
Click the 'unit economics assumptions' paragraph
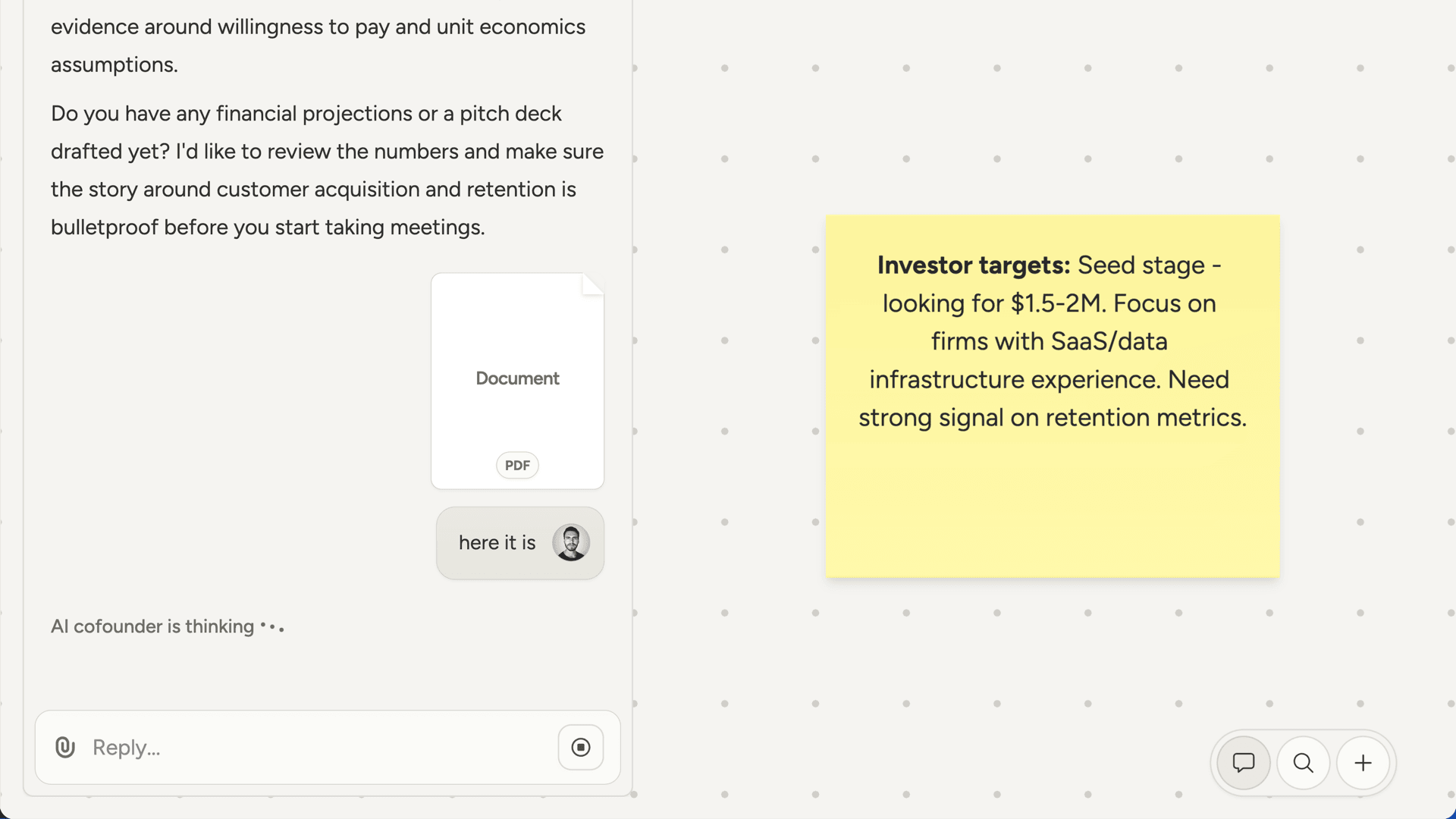pyautogui.click(x=318, y=45)
